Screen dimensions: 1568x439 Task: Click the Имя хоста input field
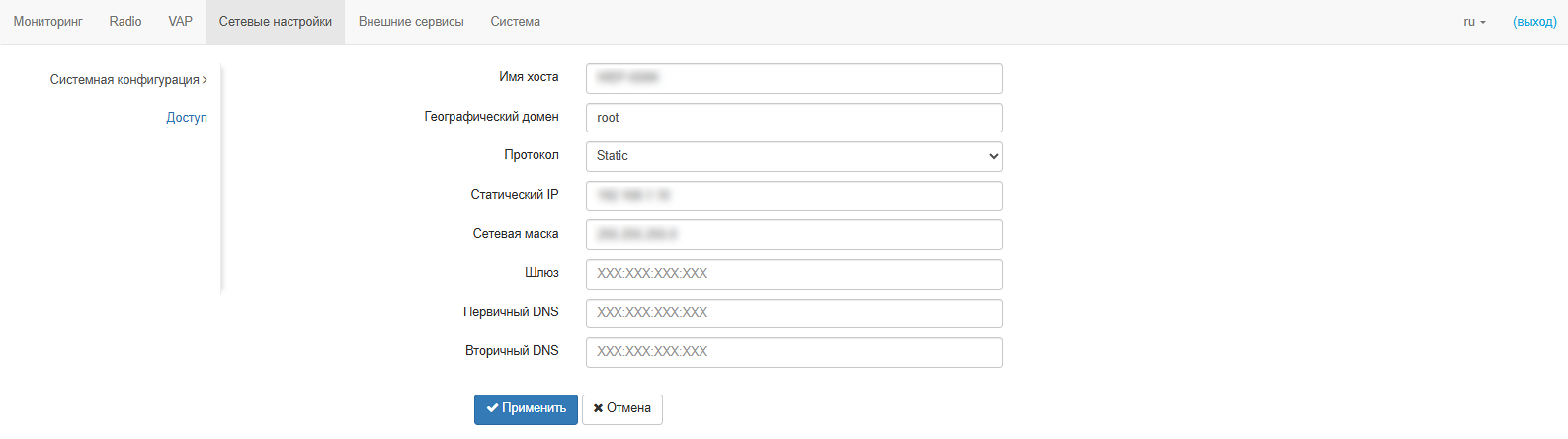(x=793, y=78)
